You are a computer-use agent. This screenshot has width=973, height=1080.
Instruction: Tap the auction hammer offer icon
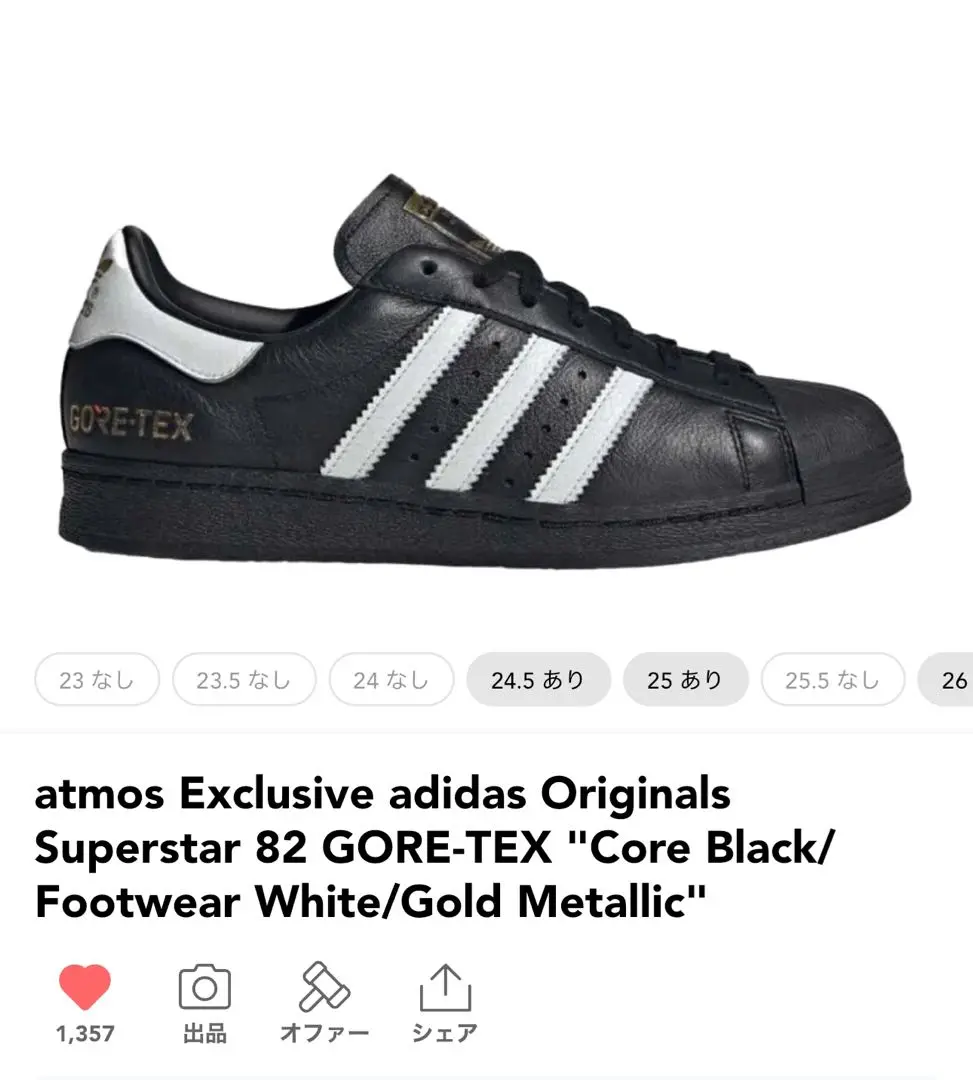coord(324,986)
